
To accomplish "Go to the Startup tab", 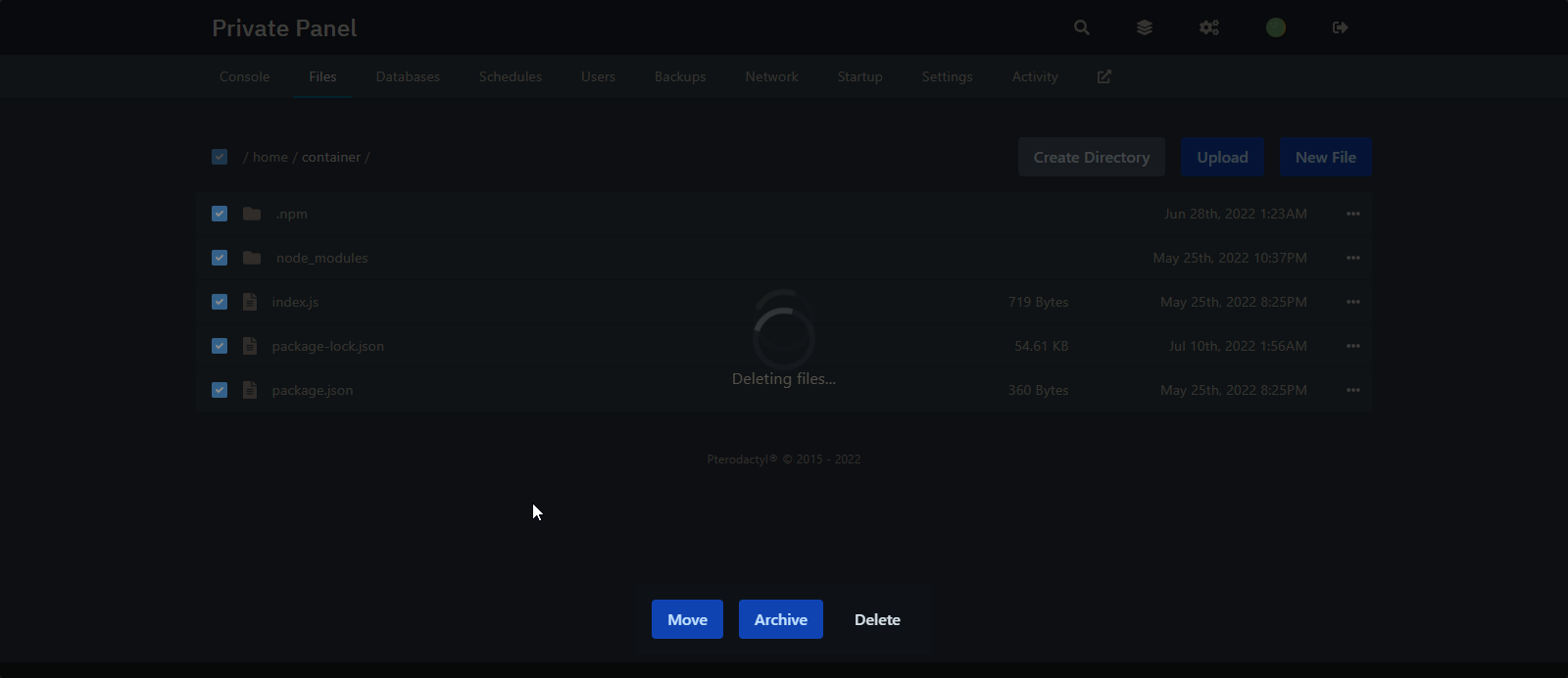I will point(860,76).
